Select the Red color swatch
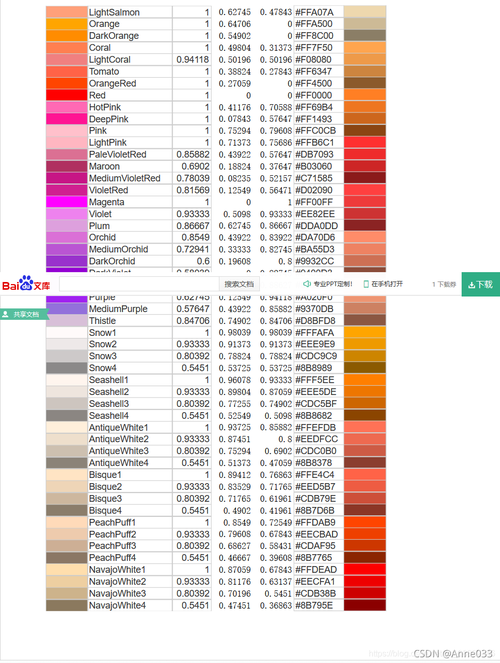The image size is (500, 663). [67, 95]
